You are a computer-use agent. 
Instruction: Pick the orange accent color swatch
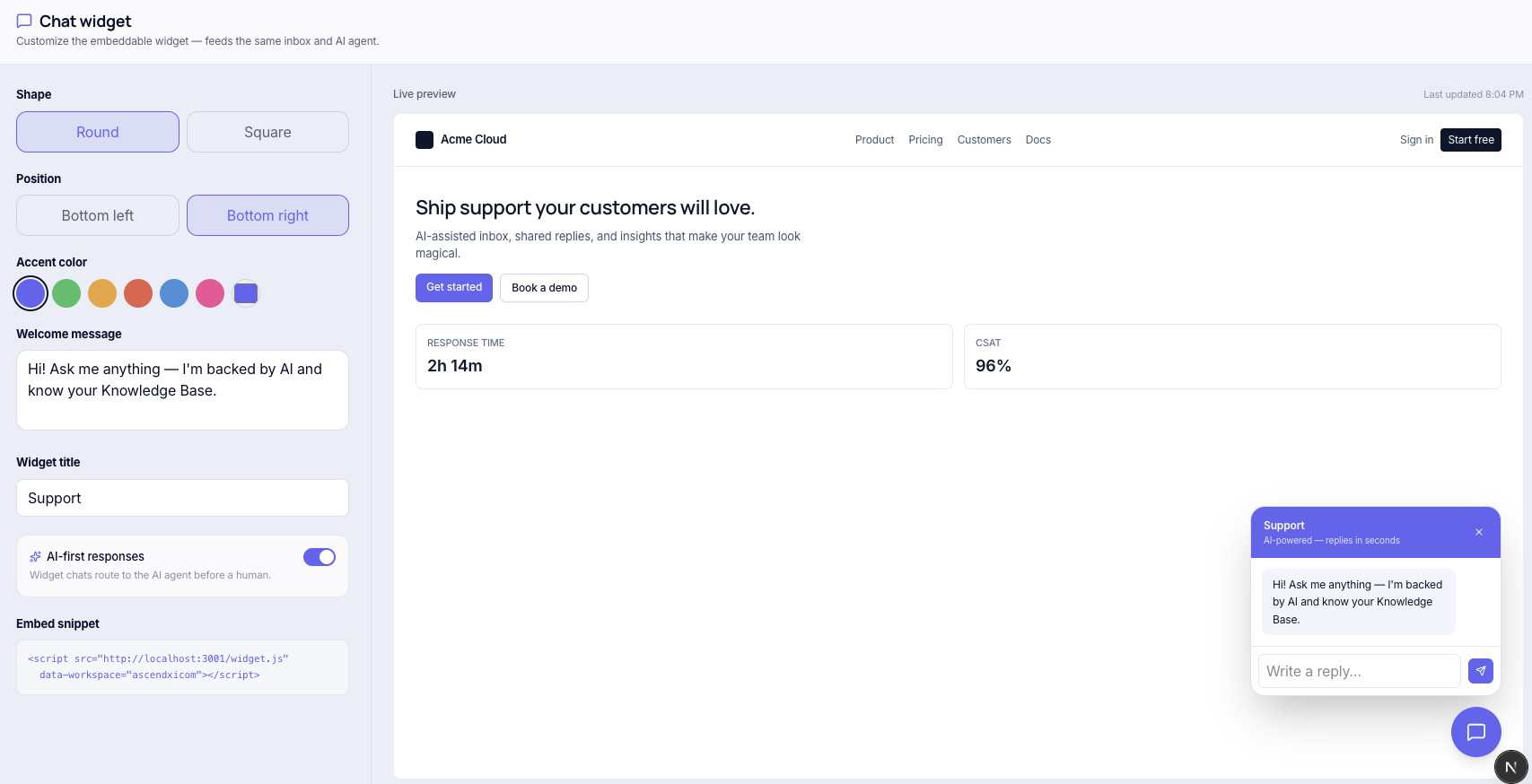(x=102, y=293)
